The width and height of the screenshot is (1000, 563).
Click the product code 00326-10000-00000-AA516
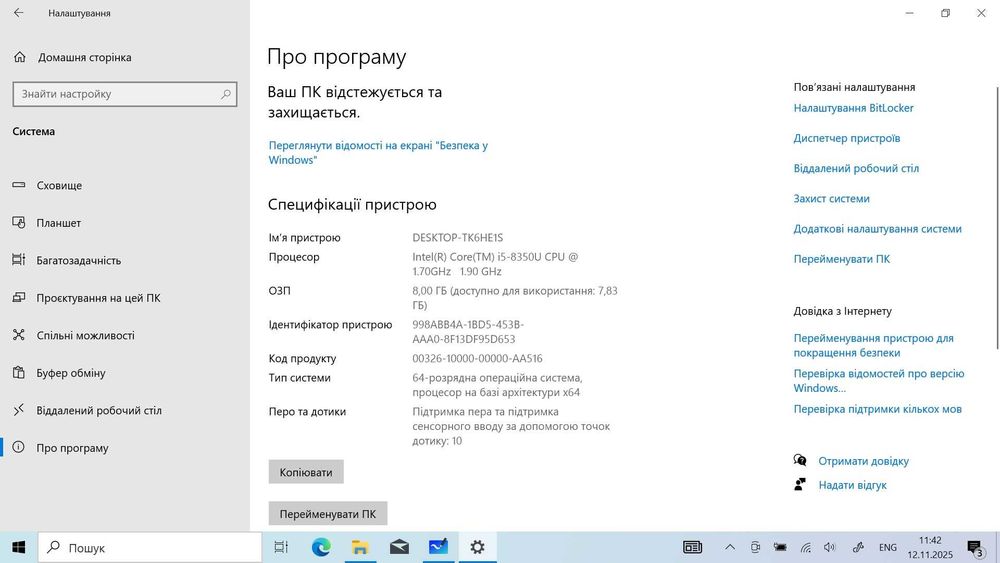click(477, 359)
